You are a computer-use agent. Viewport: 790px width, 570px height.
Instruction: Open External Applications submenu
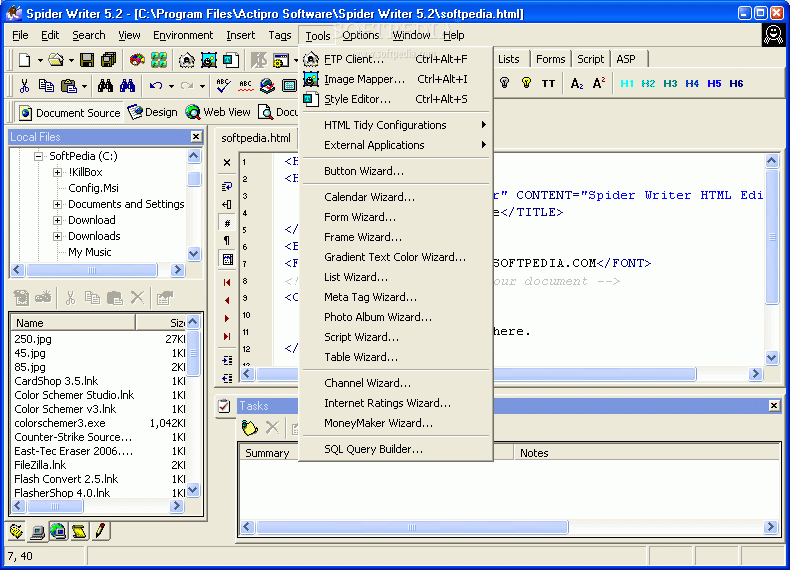(396, 145)
